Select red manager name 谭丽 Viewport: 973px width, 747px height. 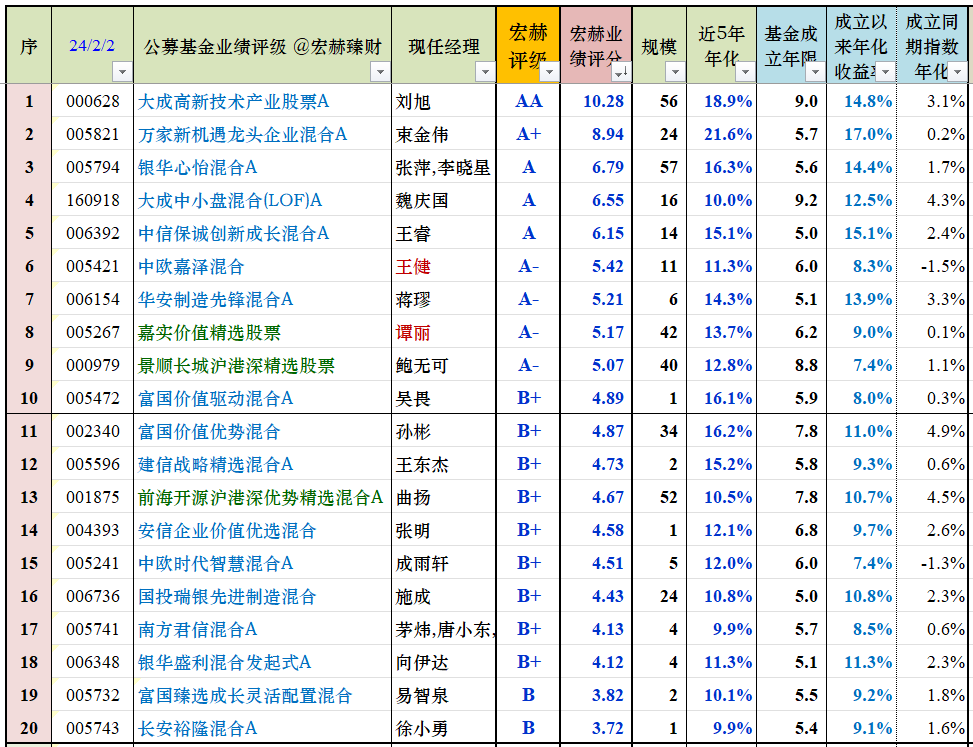tap(413, 333)
